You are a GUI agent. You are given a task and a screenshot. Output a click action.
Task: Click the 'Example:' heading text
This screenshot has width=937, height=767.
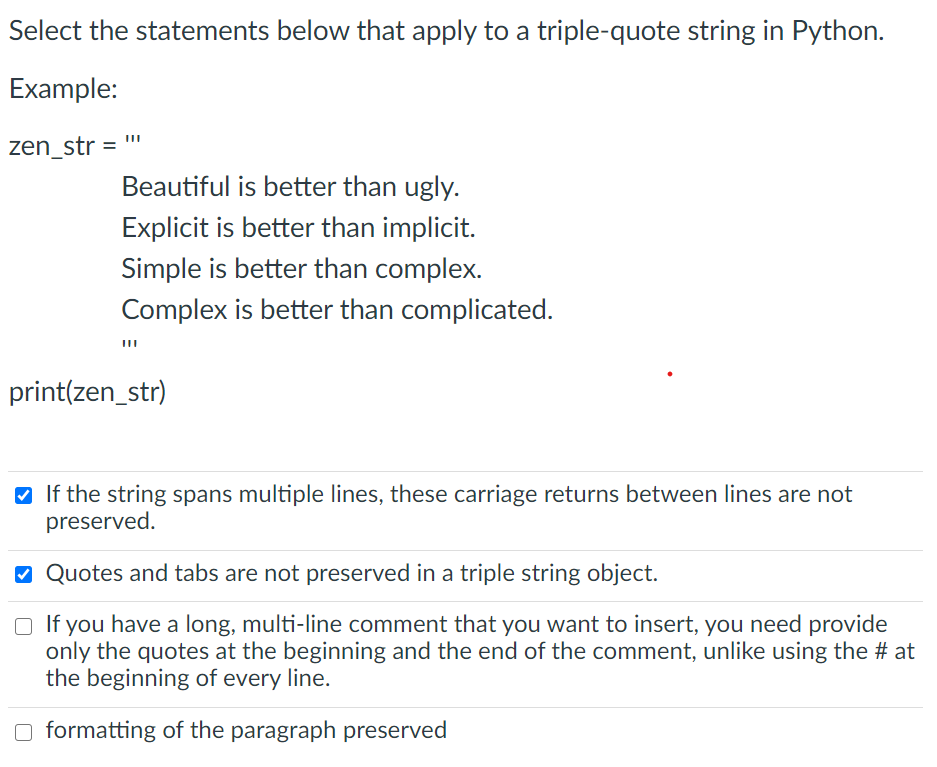tap(63, 89)
